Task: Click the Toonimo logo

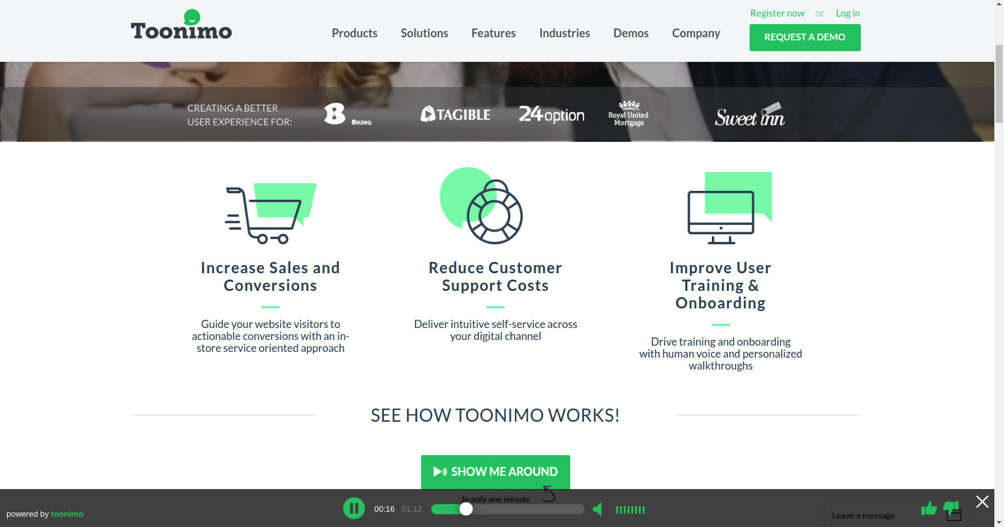Action: pos(181,26)
